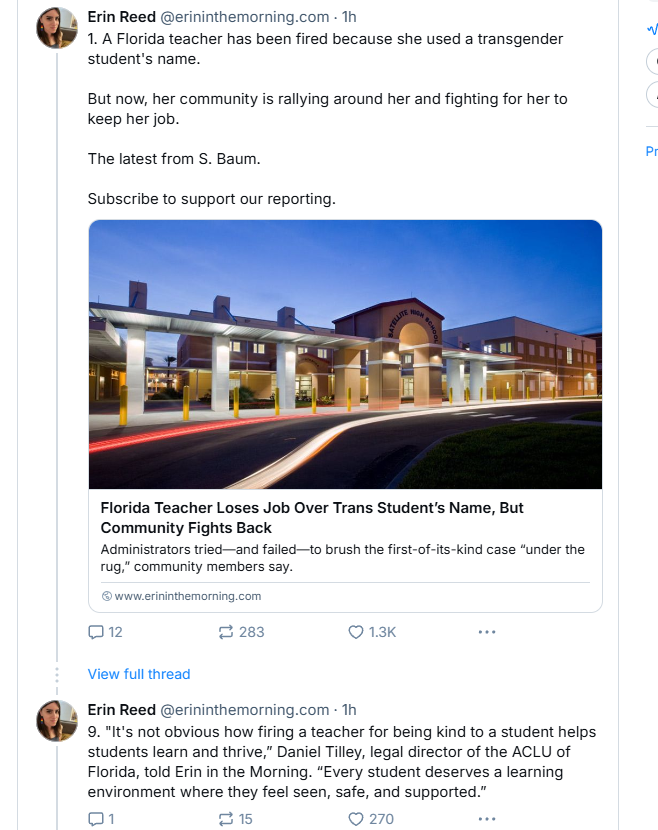Click the Erin Reed name on the second post
Screen dimensions: 658x830
coord(121,710)
